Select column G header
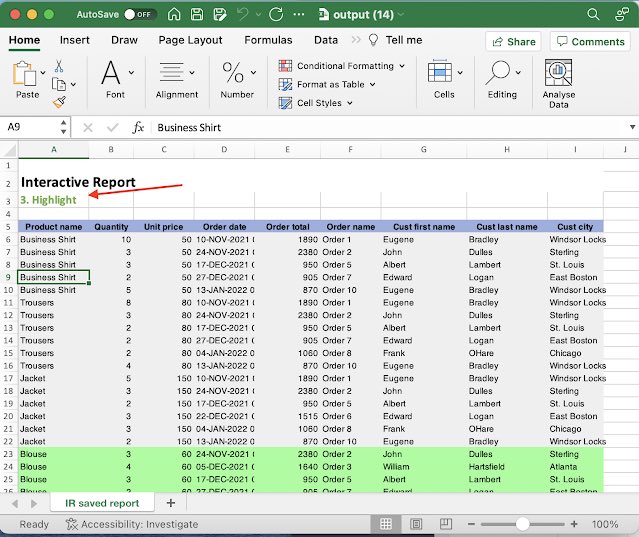Screen dimensions: 639x537 (x=423, y=150)
